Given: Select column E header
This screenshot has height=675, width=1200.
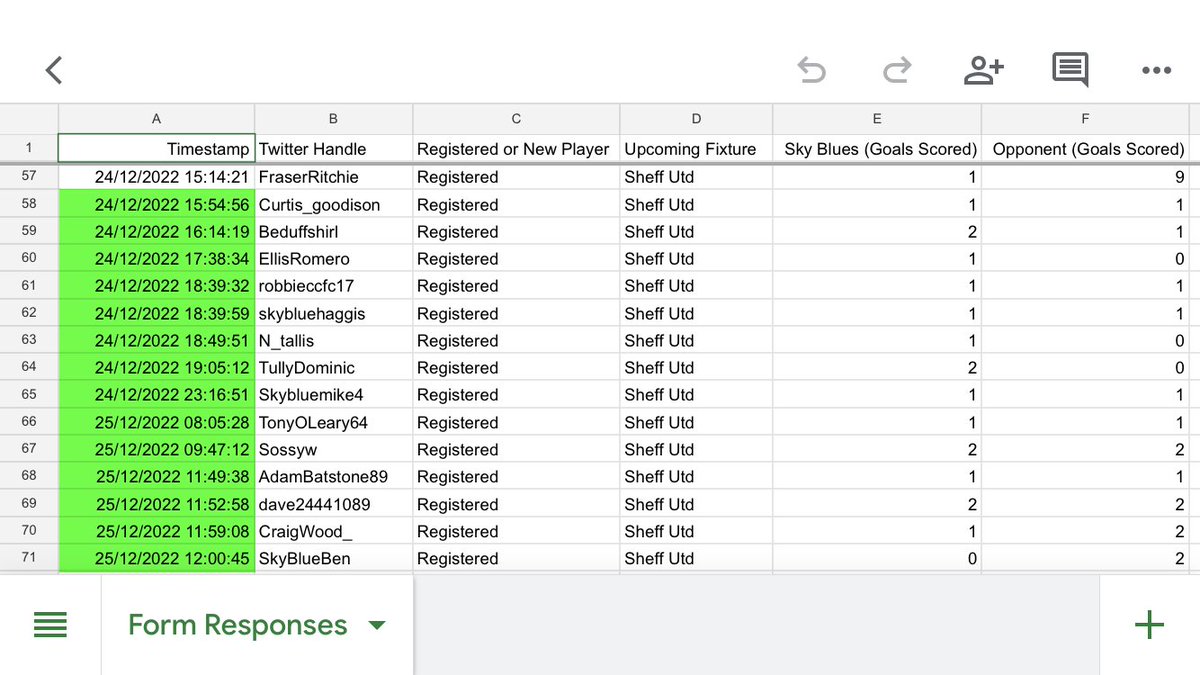Looking at the screenshot, I should click(x=877, y=118).
